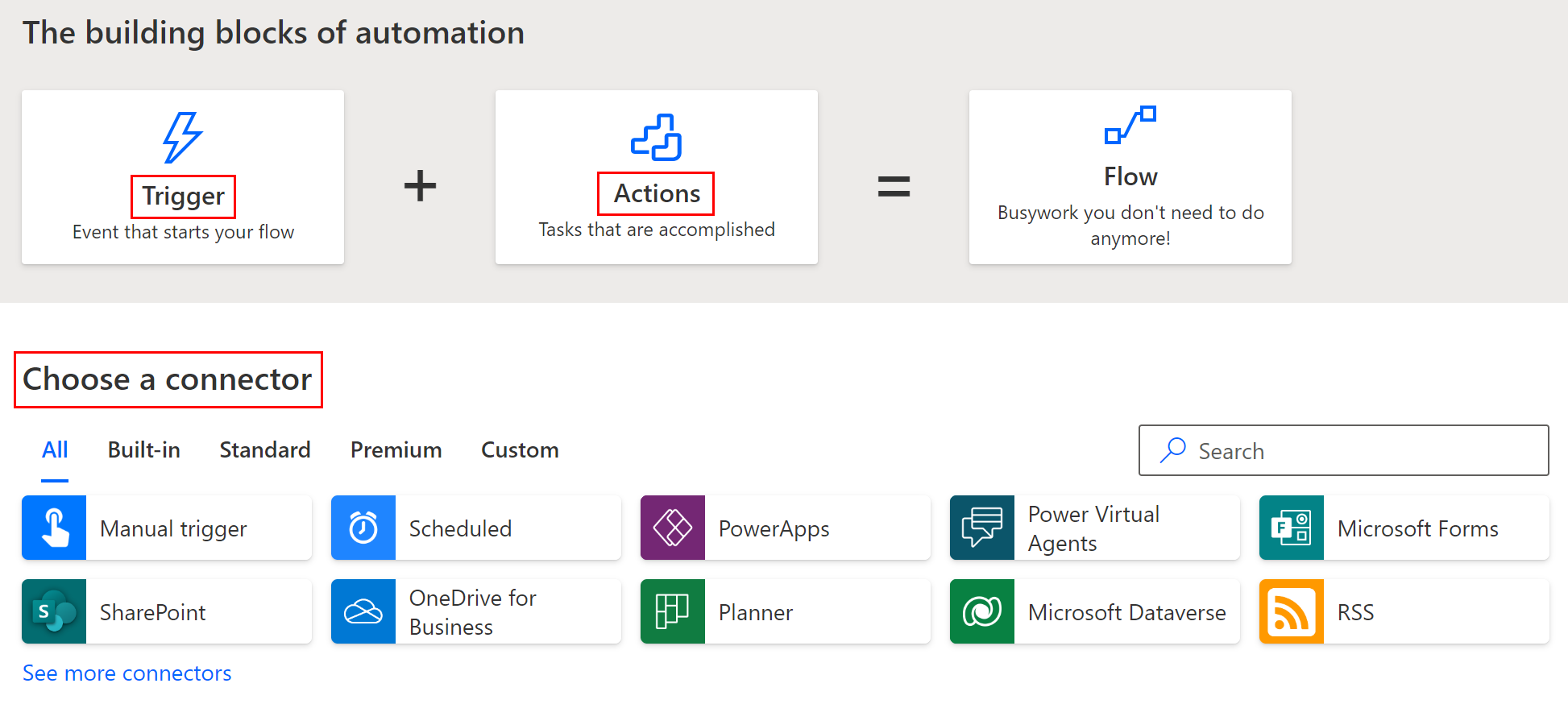Click 'Busywork you don't need to do anymore!' text
This screenshot has height=704, width=1568.
(1130, 225)
